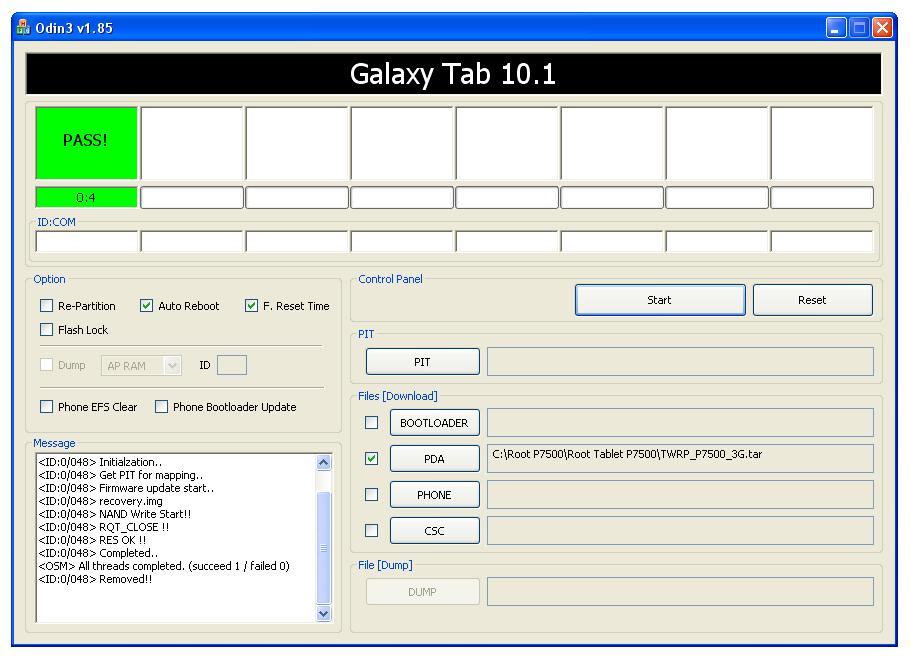Close the Odin3 window
The width and height of the screenshot is (910, 660).
(883, 27)
